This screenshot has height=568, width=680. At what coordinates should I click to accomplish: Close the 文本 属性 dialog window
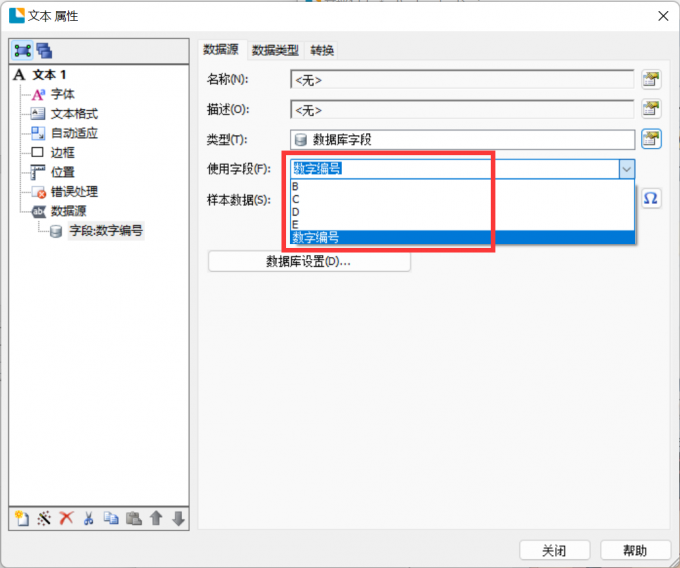(x=663, y=16)
